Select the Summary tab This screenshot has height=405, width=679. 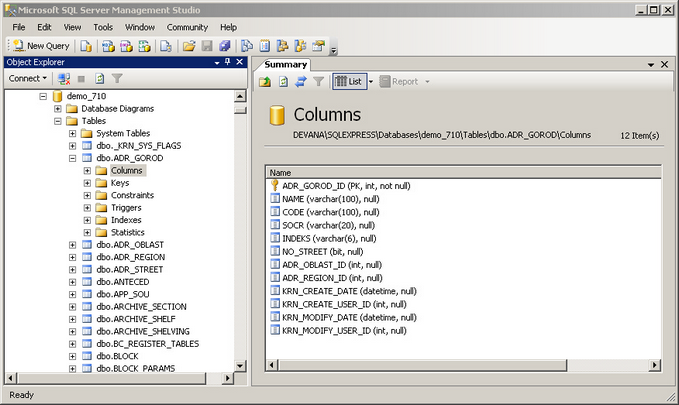tap(285, 65)
